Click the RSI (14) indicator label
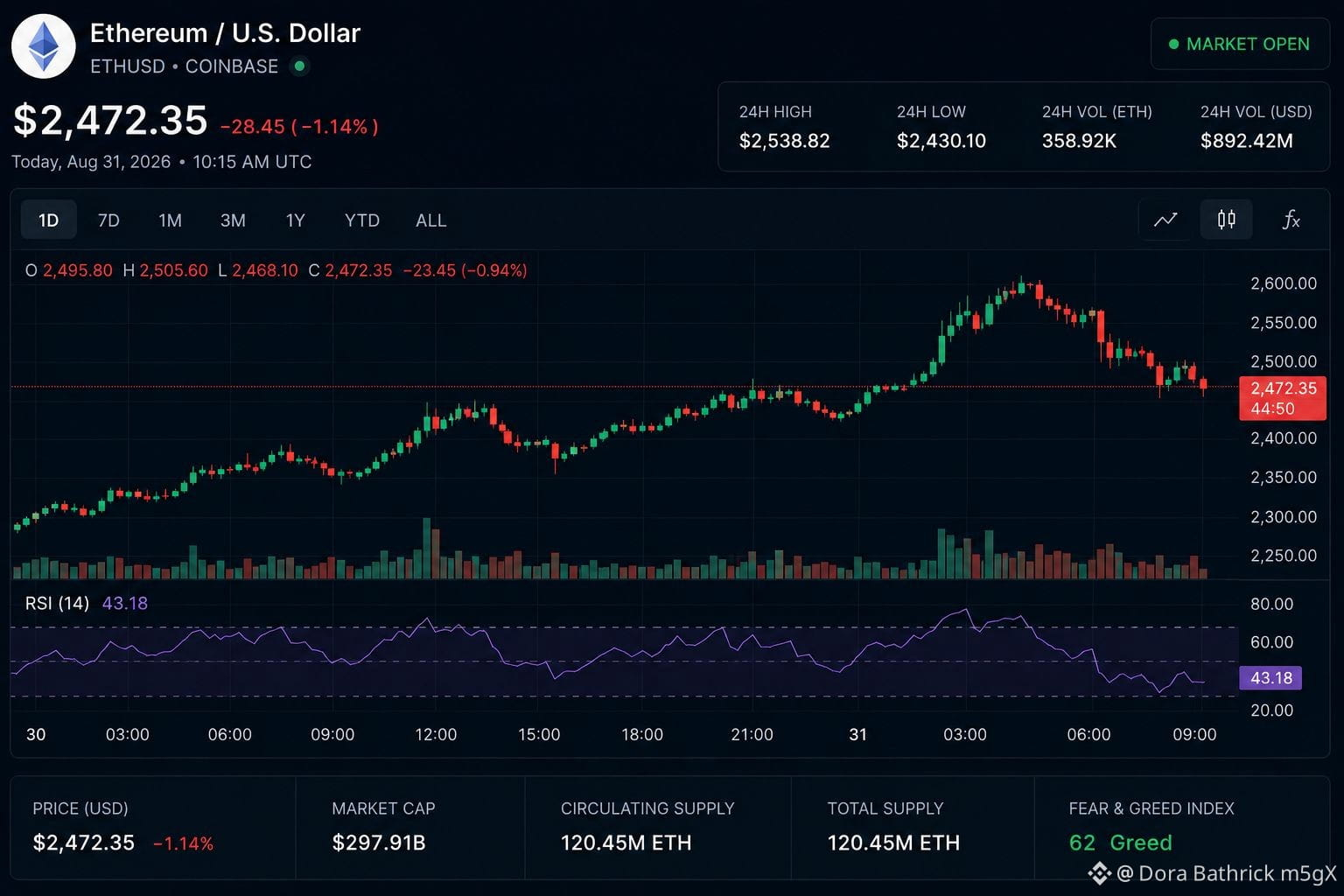 (x=57, y=603)
